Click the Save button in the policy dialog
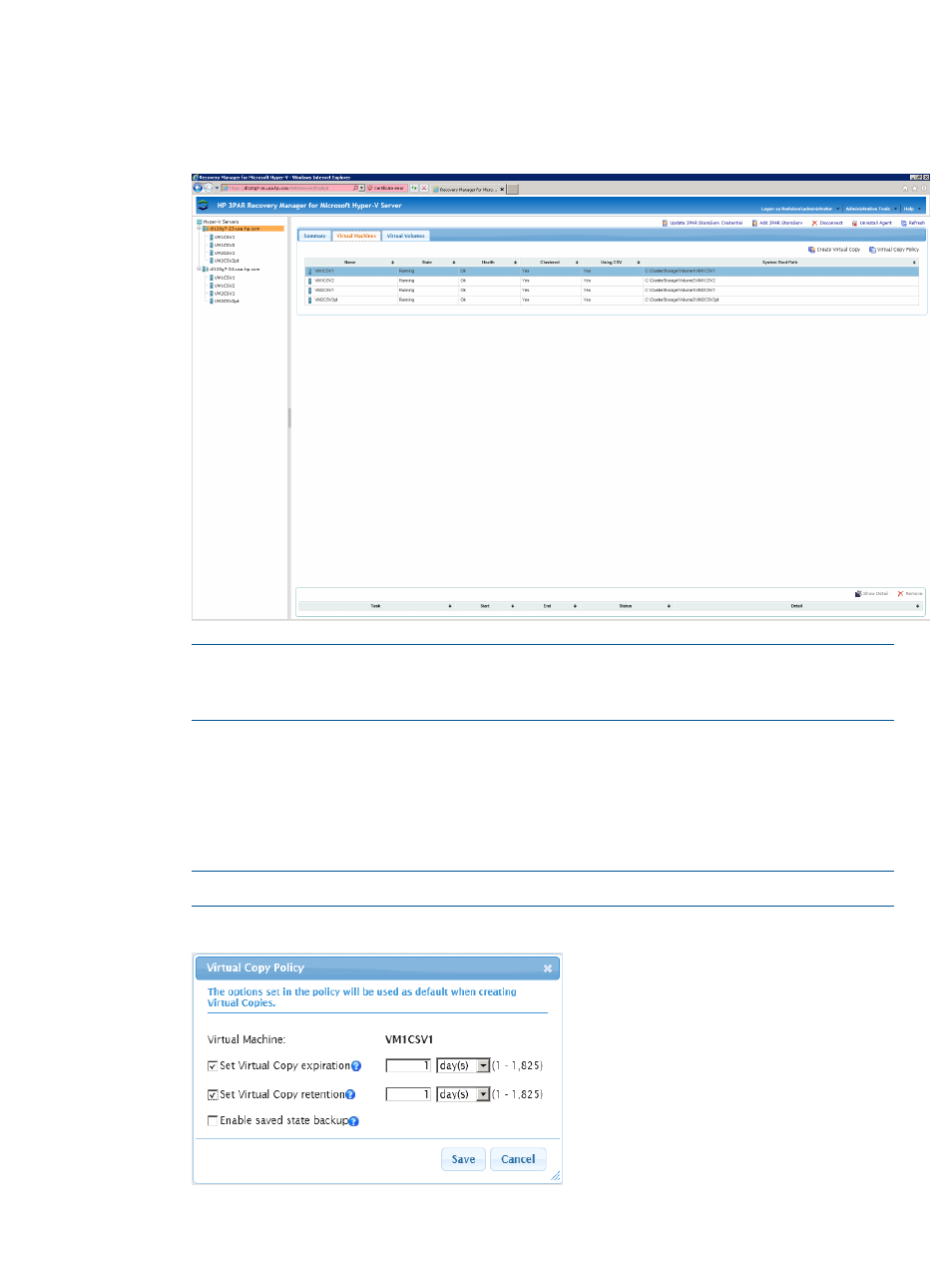Screen dimensions: 952x1268 coord(463,1160)
